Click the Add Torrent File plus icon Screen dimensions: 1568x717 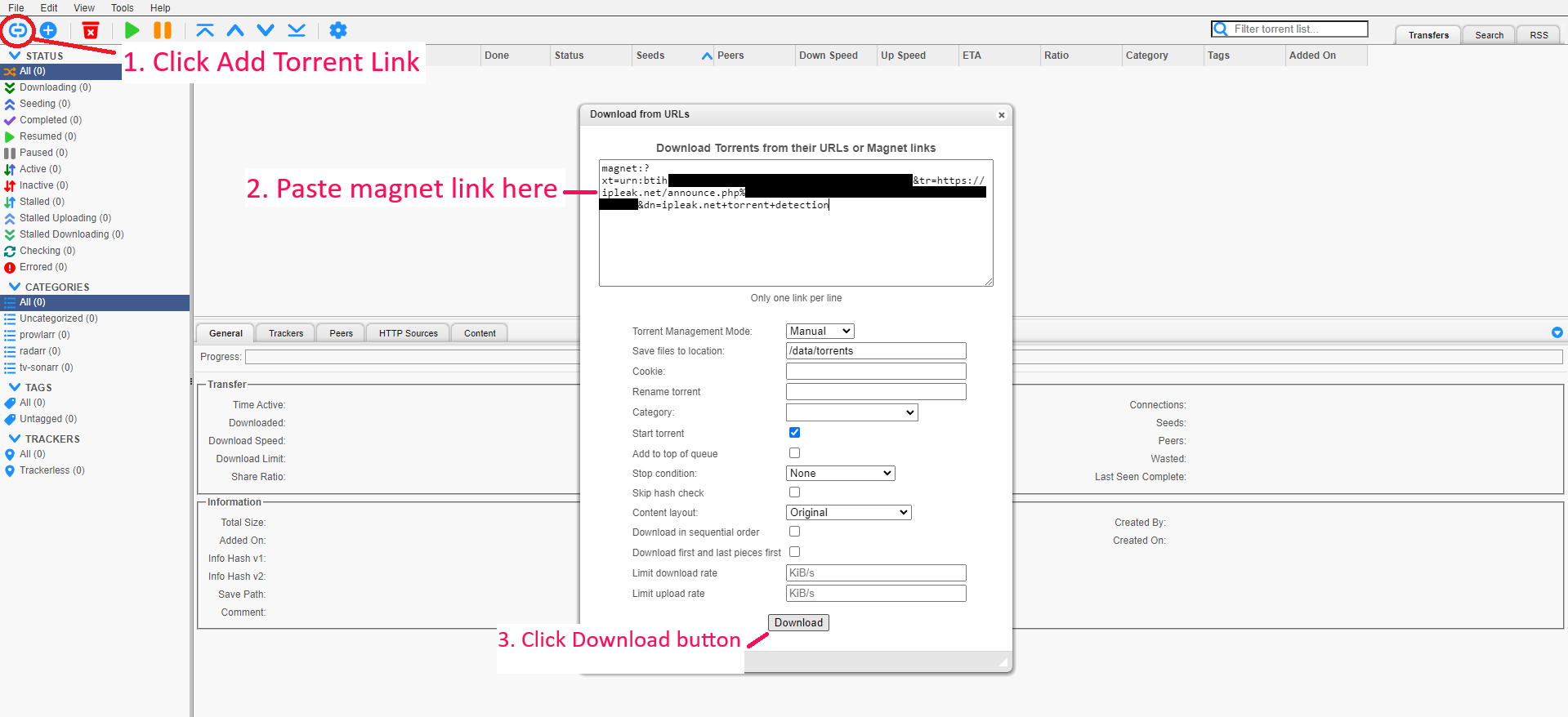click(x=48, y=30)
